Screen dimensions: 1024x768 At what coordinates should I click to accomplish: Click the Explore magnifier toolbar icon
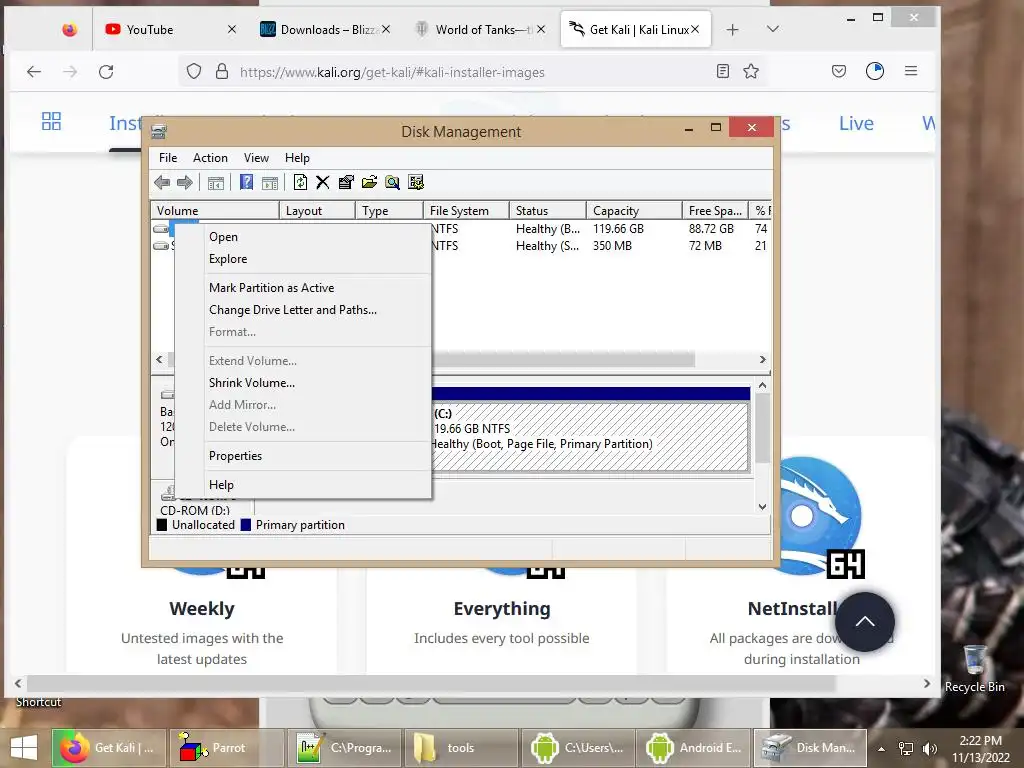point(392,182)
